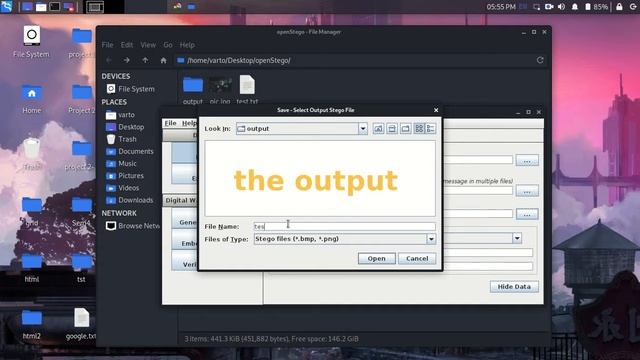Jump to home folder in save dialog
Screen dimensions: 640x360
coord(392,129)
